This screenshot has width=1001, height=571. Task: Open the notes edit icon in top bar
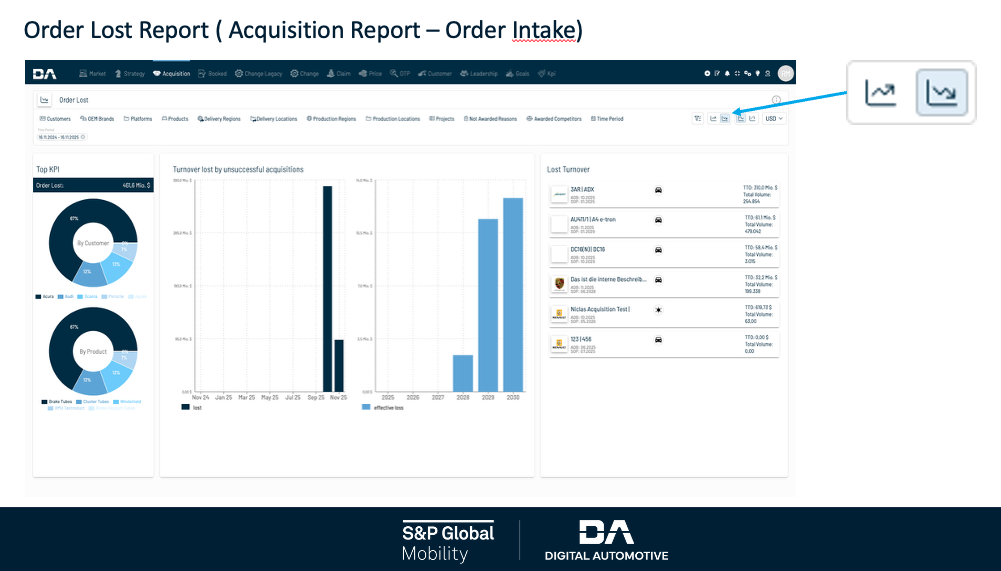717,73
